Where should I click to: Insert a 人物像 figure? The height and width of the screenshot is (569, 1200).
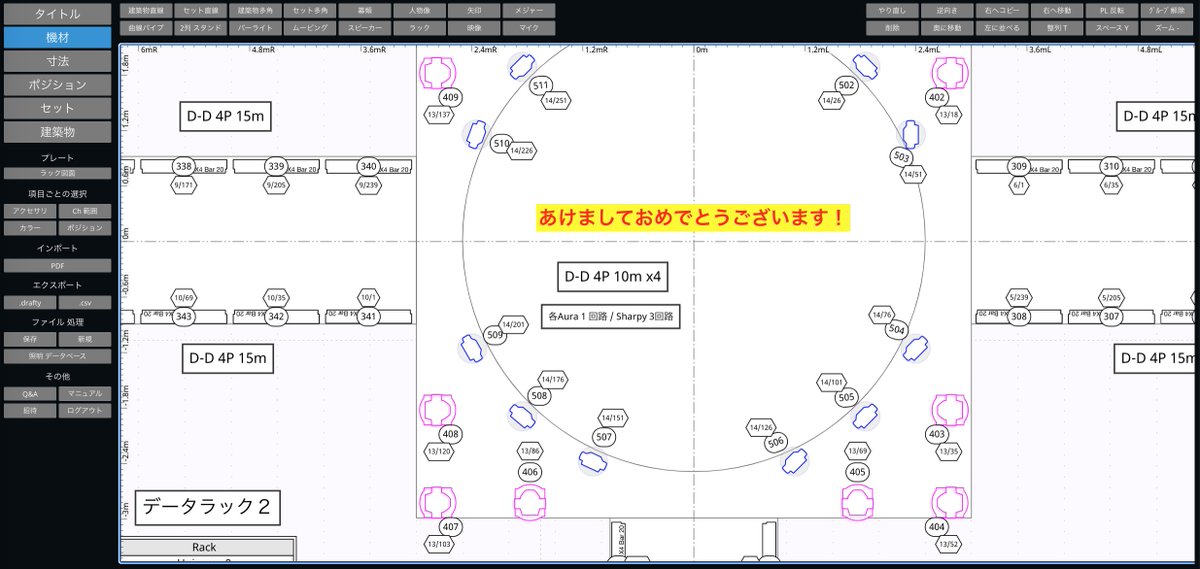(x=419, y=10)
